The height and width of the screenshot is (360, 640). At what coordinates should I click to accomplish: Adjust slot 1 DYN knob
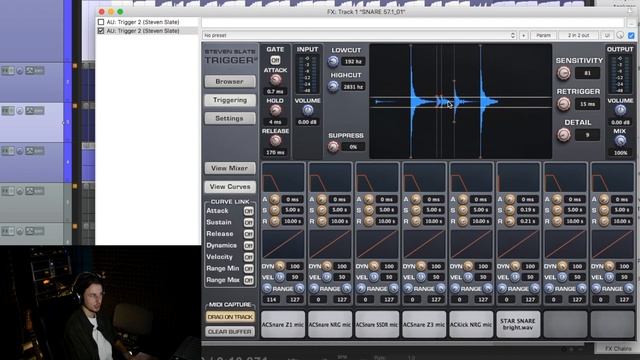pyautogui.click(x=280, y=266)
